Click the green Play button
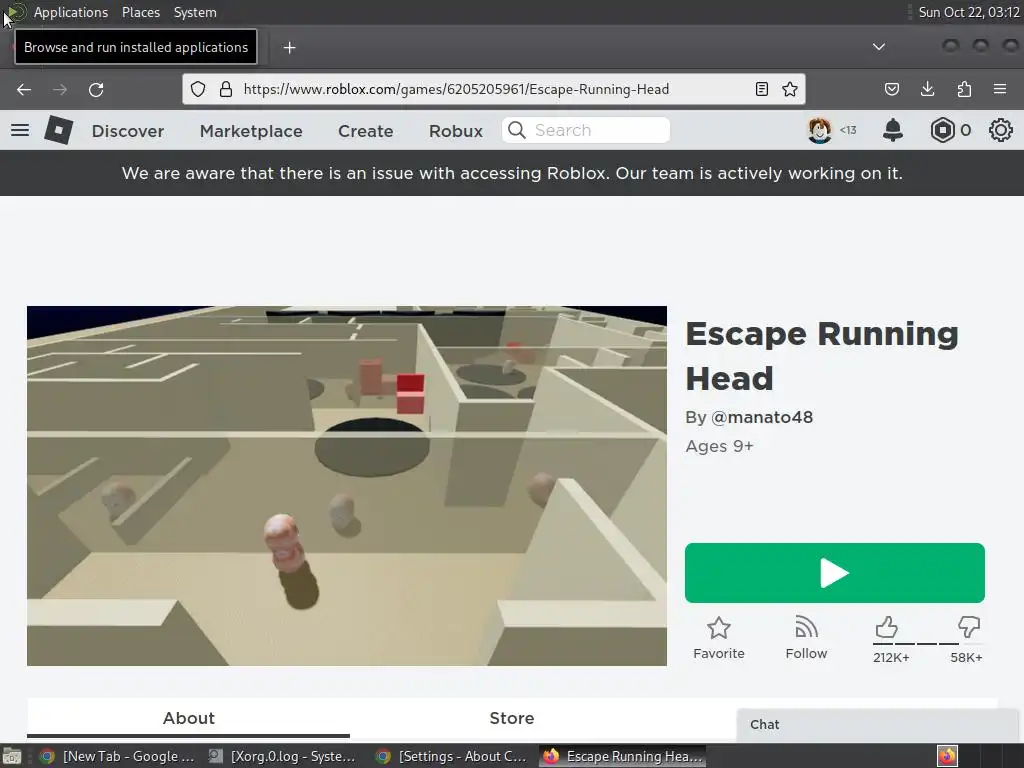 835,573
